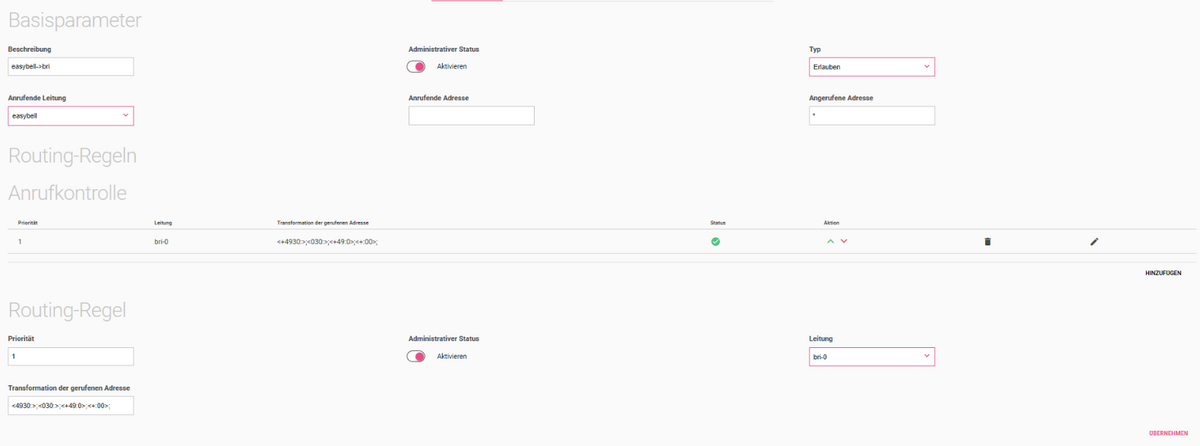
Task: Edit the bri-0 rule with pencil icon
Action: click(1094, 241)
